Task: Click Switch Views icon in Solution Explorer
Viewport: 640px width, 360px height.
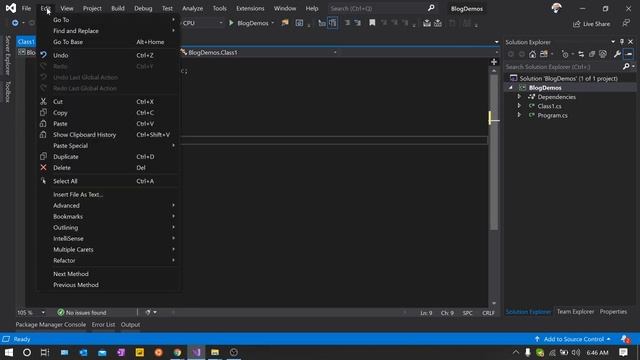Action: pos(544,54)
